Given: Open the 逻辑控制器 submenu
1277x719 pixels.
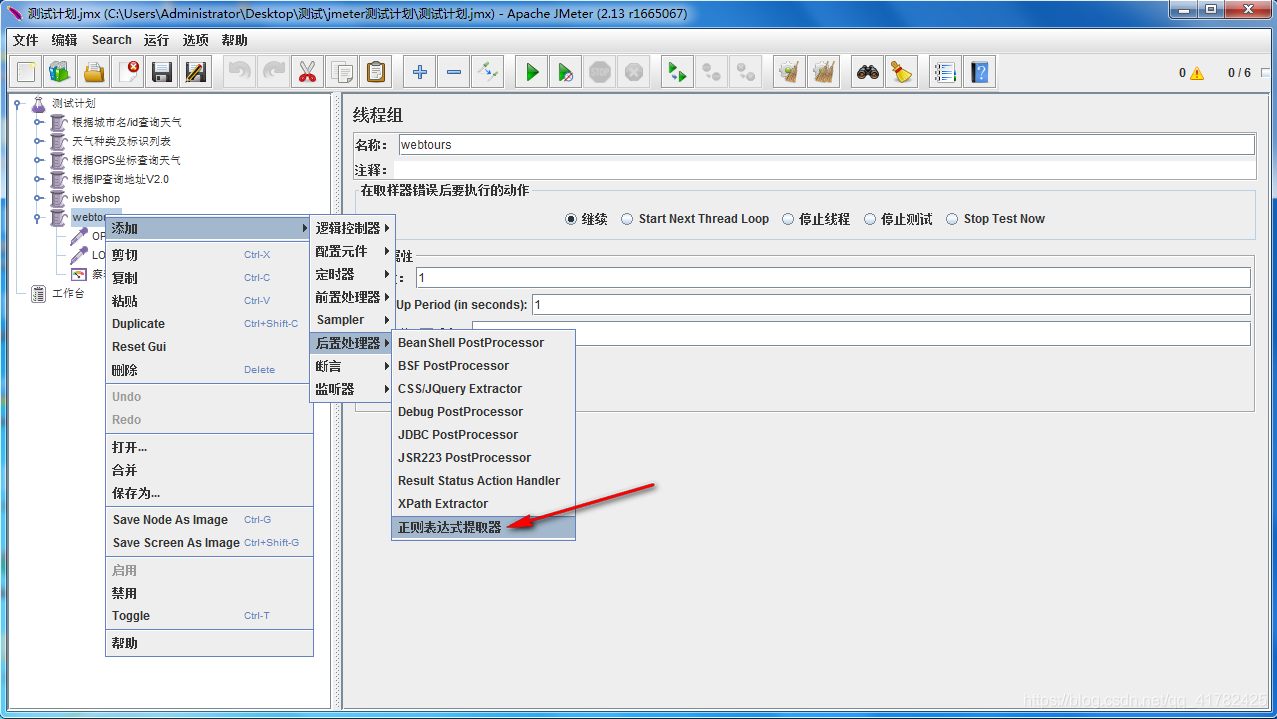Looking at the screenshot, I should pyautogui.click(x=352, y=228).
